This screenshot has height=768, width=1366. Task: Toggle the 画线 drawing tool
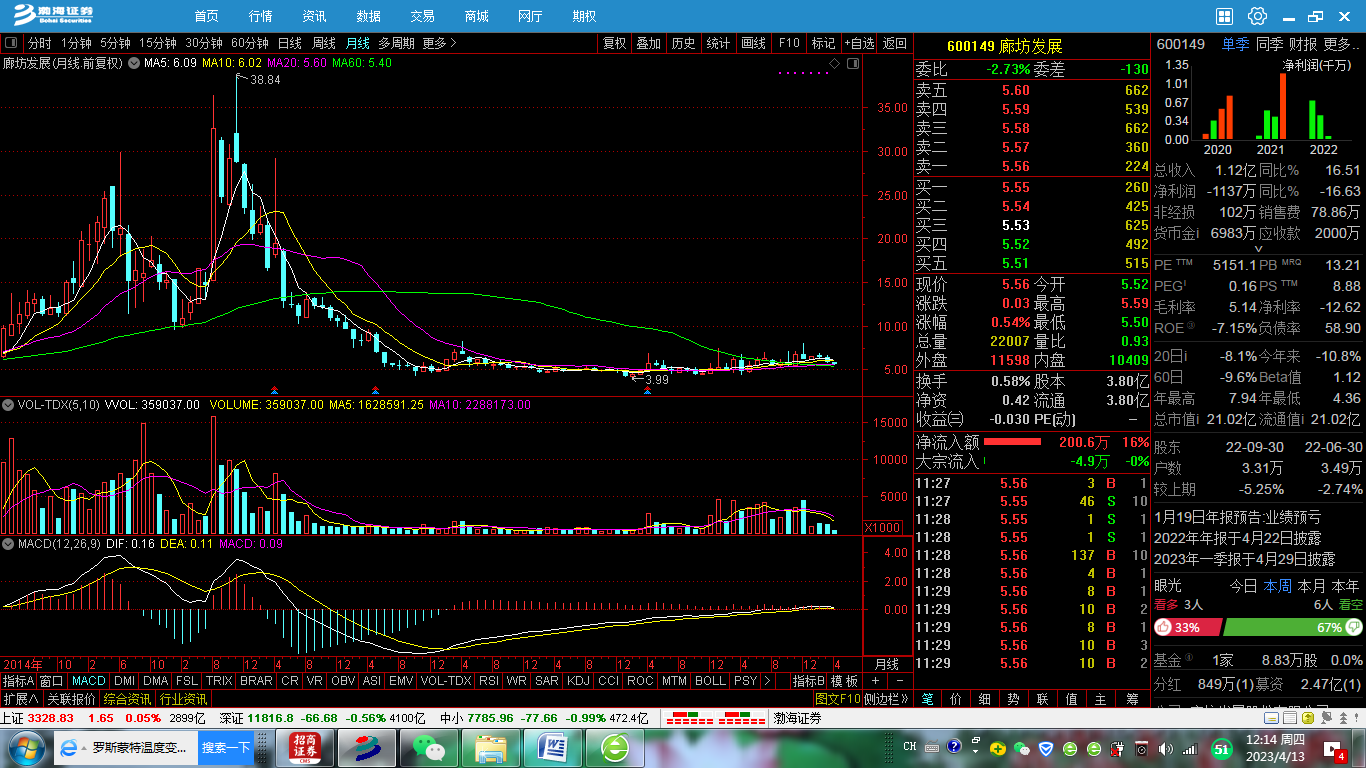(x=753, y=43)
